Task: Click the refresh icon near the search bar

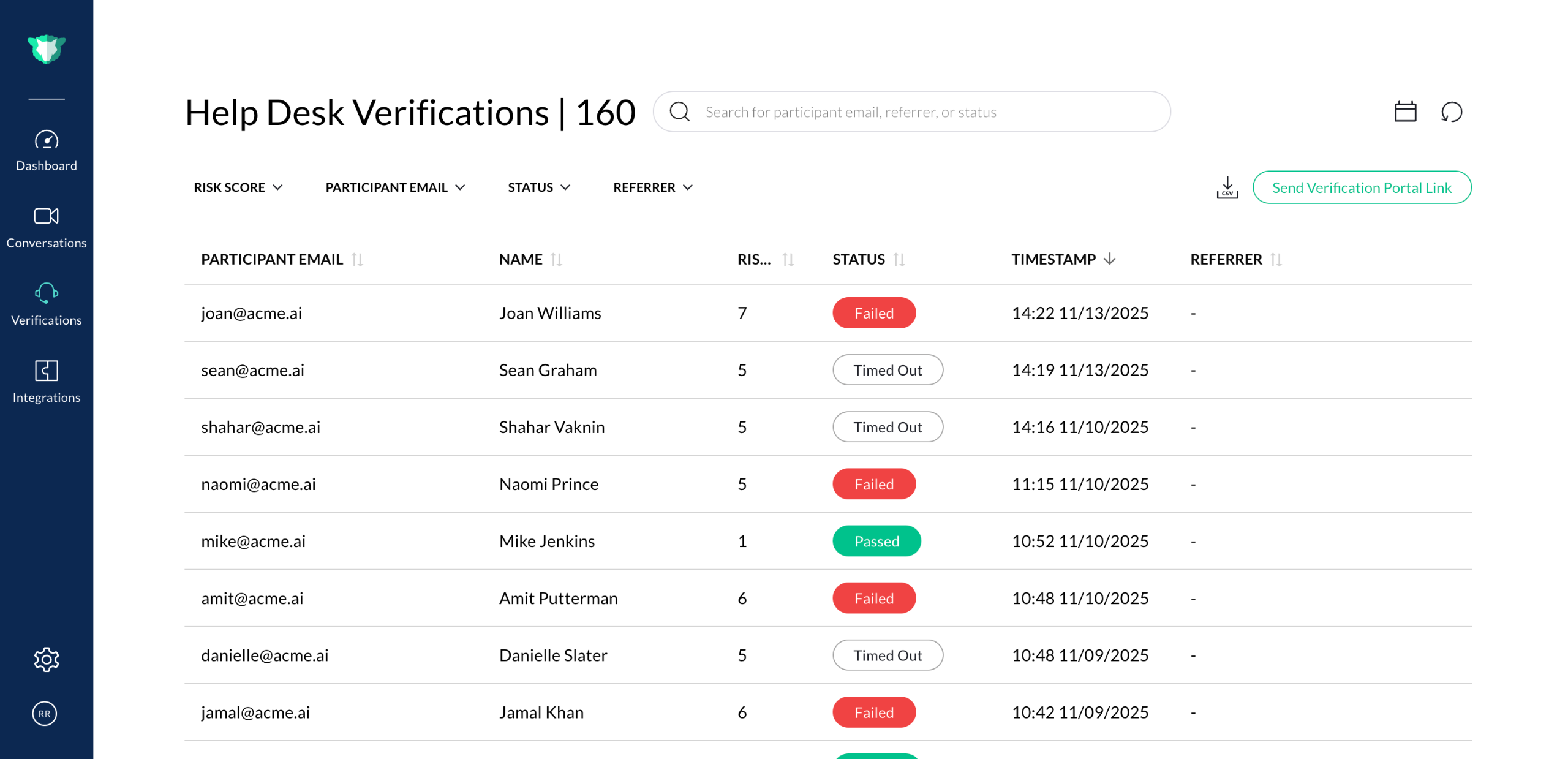Action: point(1451,112)
